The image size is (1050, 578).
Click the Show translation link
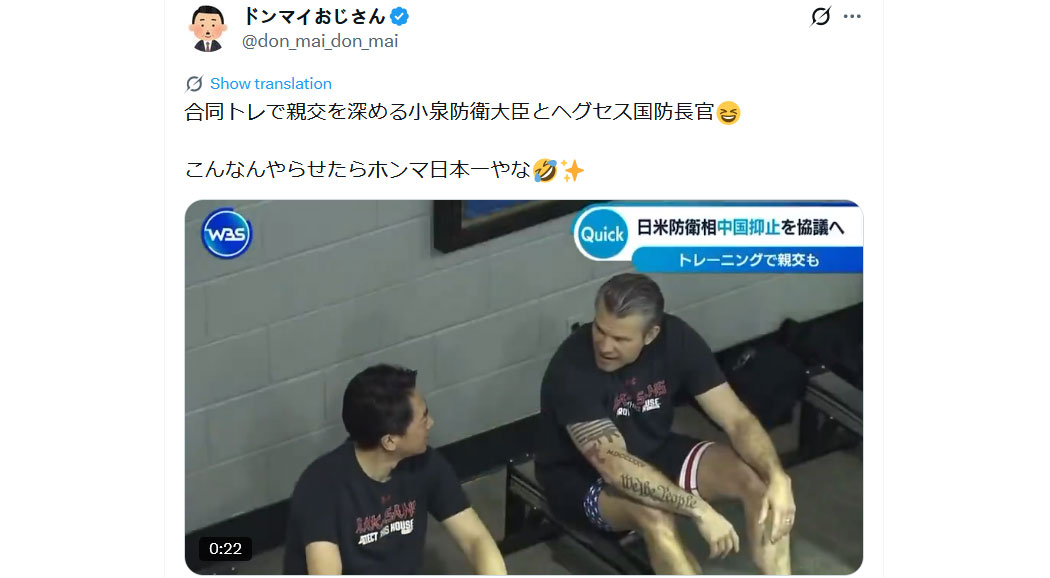point(271,84)
